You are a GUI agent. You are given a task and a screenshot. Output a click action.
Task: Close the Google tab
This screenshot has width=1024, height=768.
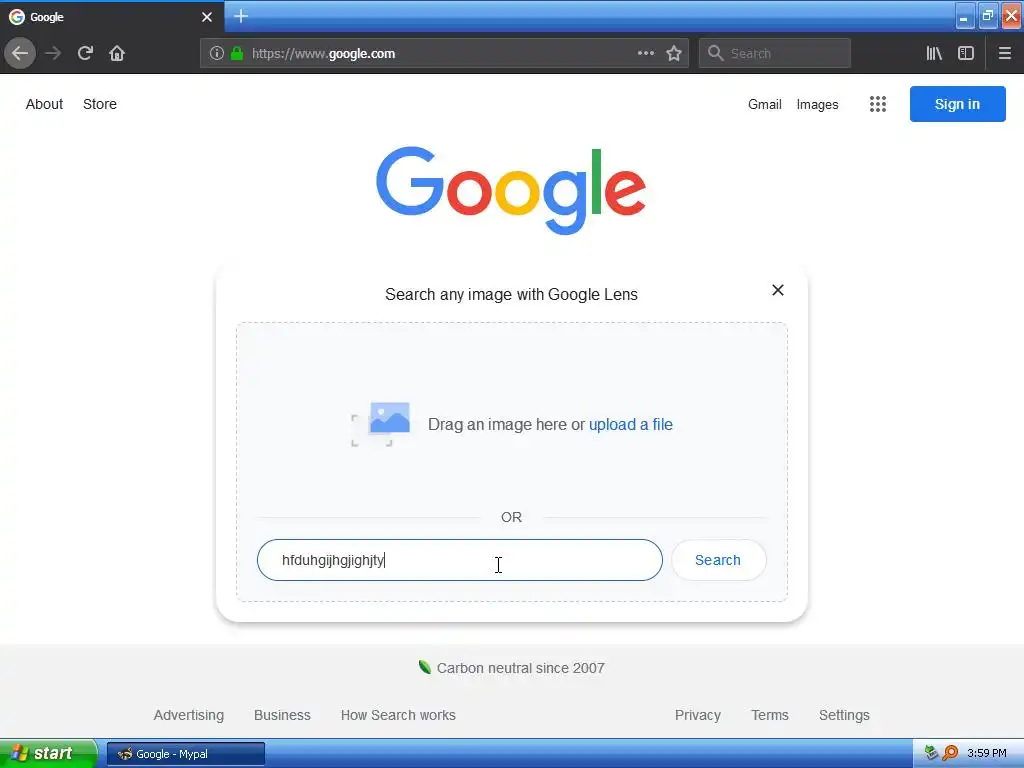pyautogui.click(x=206, y=17)
